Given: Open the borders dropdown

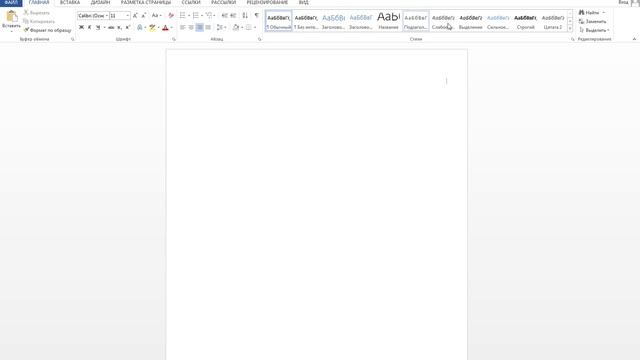Looking at the screenshot, I should click(x=255, y=27).
